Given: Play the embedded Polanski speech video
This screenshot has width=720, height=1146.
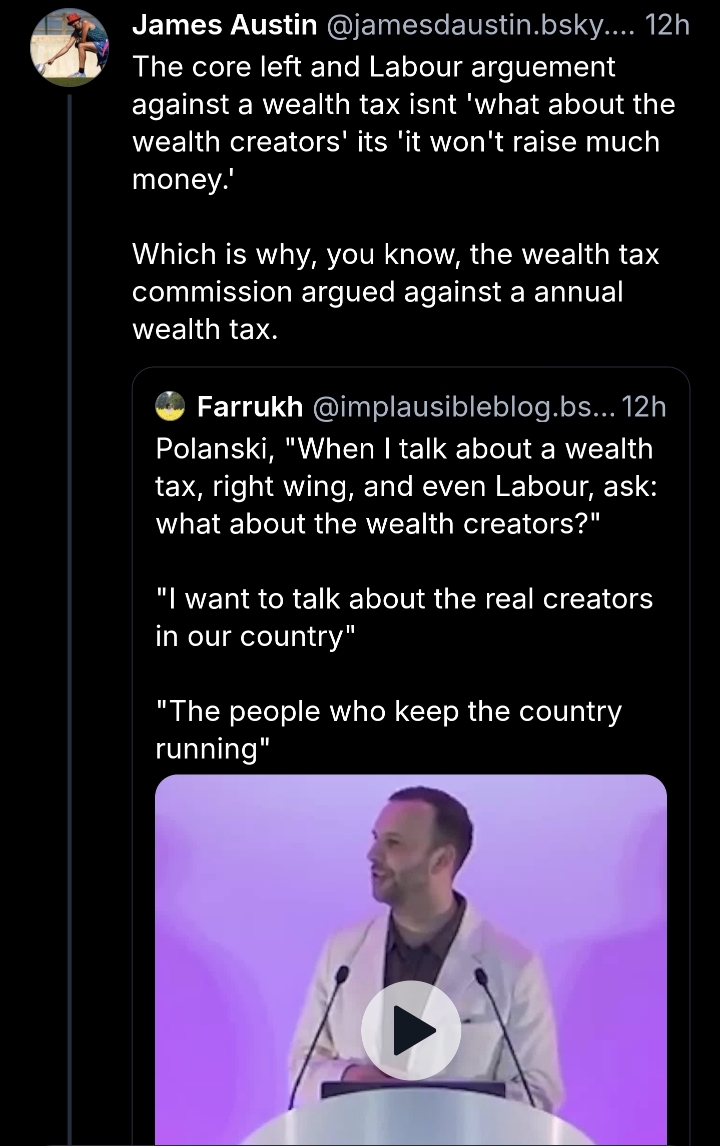Looking at the screenshot, I should coord(410,1030).
